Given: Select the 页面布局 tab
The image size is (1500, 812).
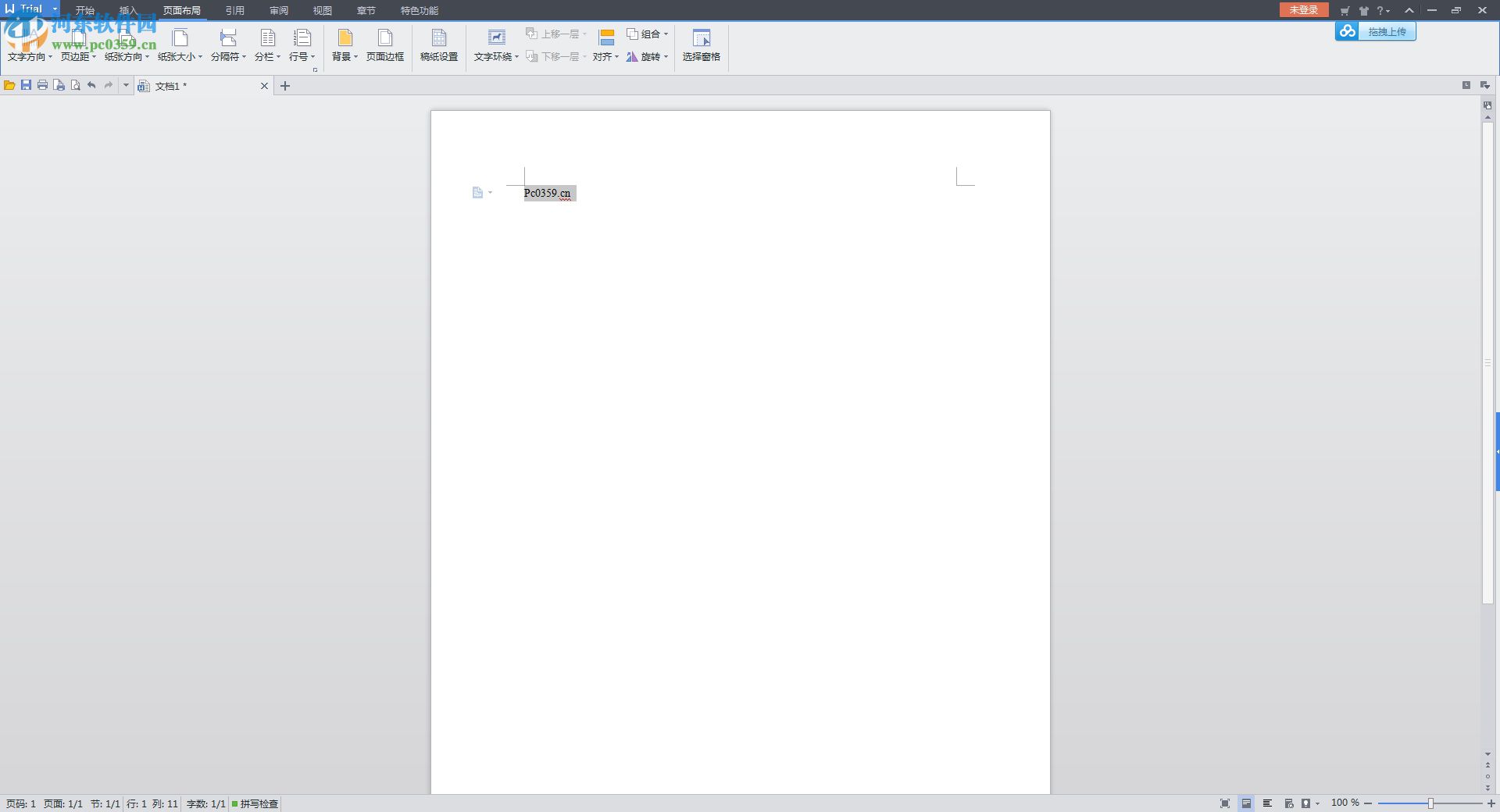Looking at the screenshot, I should click(x=182, y=10).
